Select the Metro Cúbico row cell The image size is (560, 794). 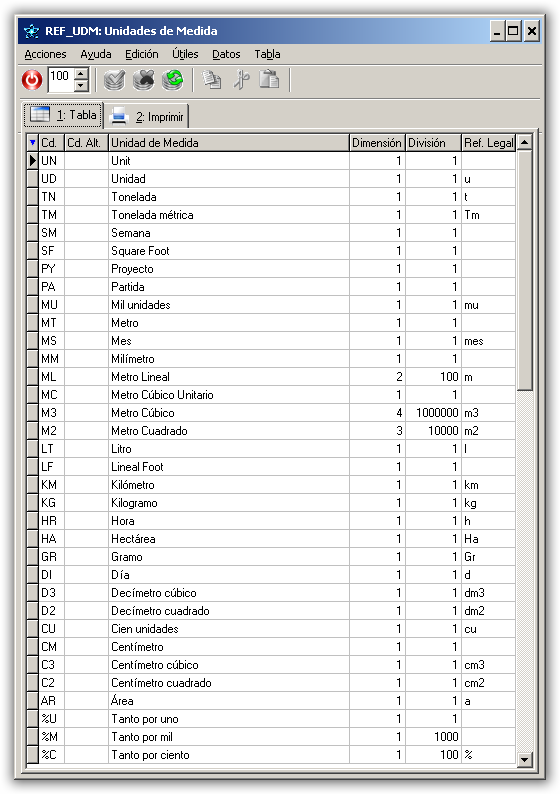pyautogui.click(x=229, y=413)
